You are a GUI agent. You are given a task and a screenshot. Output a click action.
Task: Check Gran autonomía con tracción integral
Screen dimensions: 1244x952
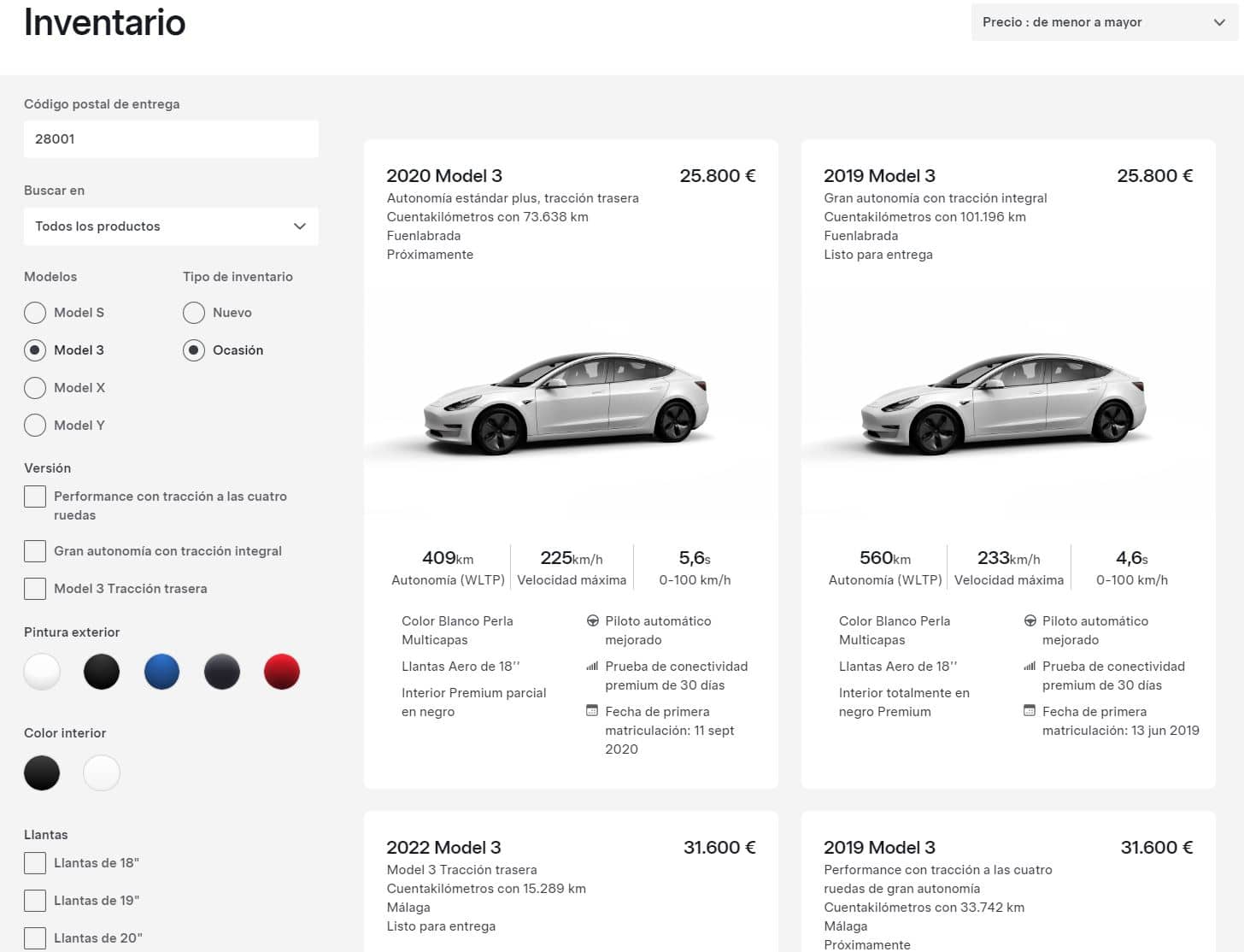[x=35, y=551]
